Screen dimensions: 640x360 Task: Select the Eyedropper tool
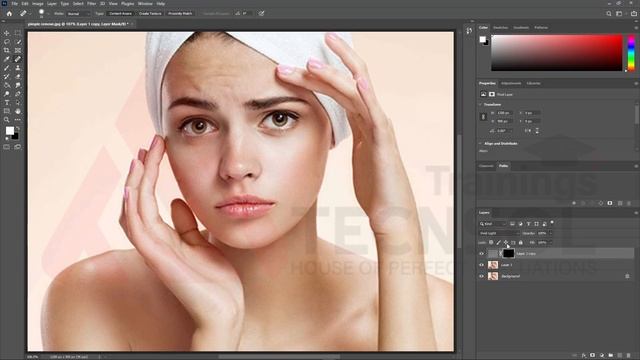click(7, 59)
